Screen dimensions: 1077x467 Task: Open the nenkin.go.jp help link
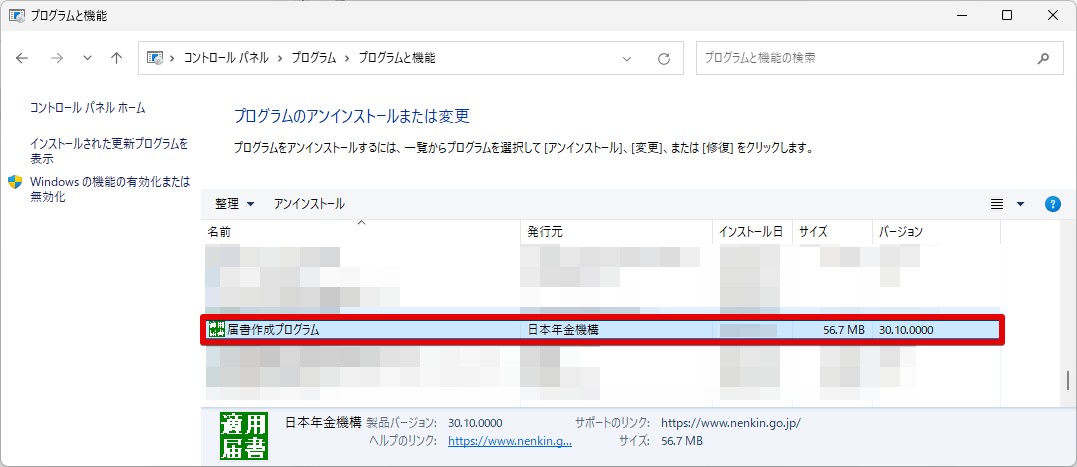point(510,441)
